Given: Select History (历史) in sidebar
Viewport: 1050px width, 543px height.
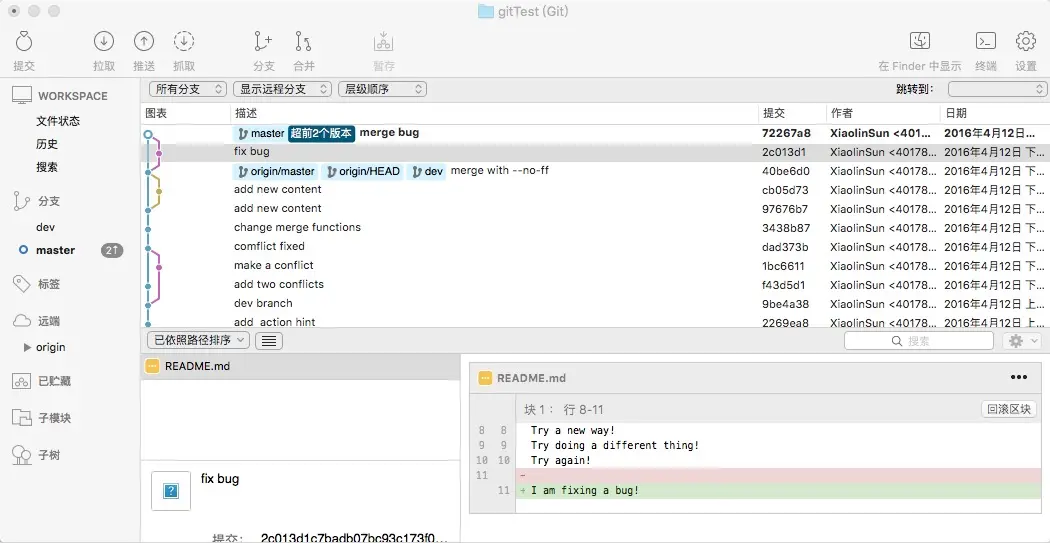Looking at the screenshot, I should click(47, 144).
